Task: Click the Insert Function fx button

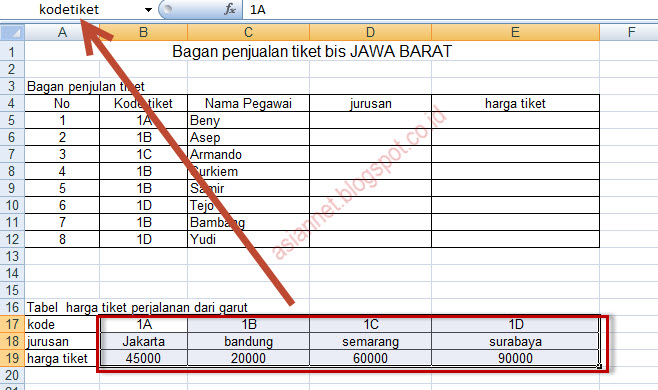Action: click(230, 9)
